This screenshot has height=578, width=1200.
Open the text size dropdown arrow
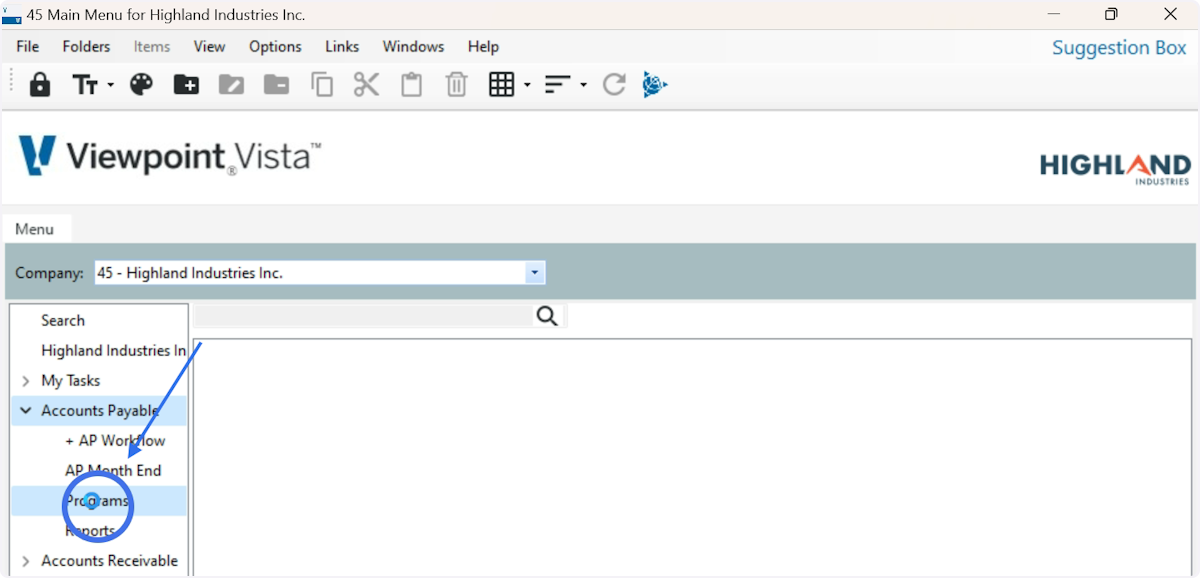(110, 86)
